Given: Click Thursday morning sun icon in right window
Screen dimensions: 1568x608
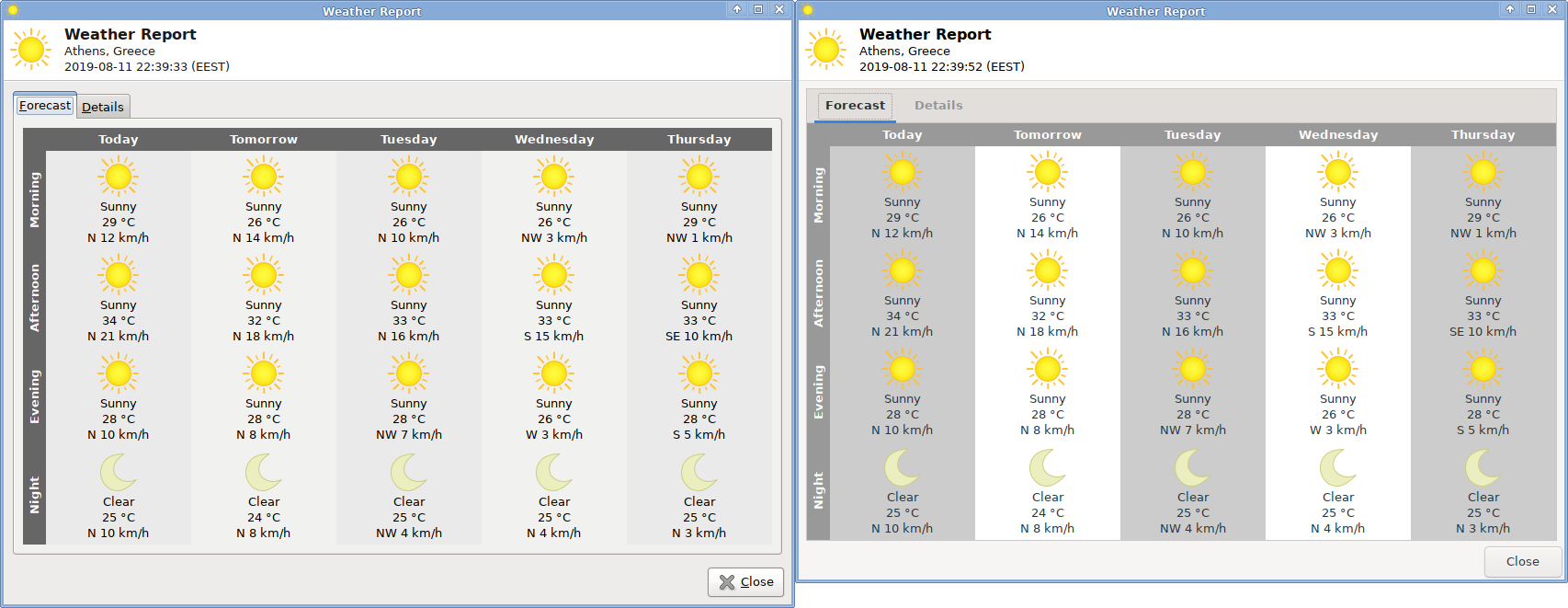Looking at the screenshot, I should (x=1483, y=172).
